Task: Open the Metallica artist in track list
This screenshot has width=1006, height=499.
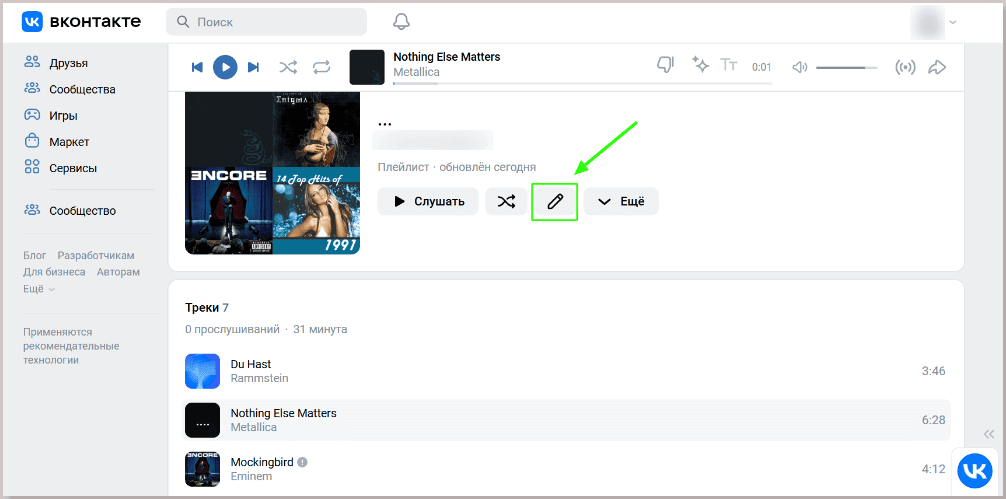Action: coord(254,427)
